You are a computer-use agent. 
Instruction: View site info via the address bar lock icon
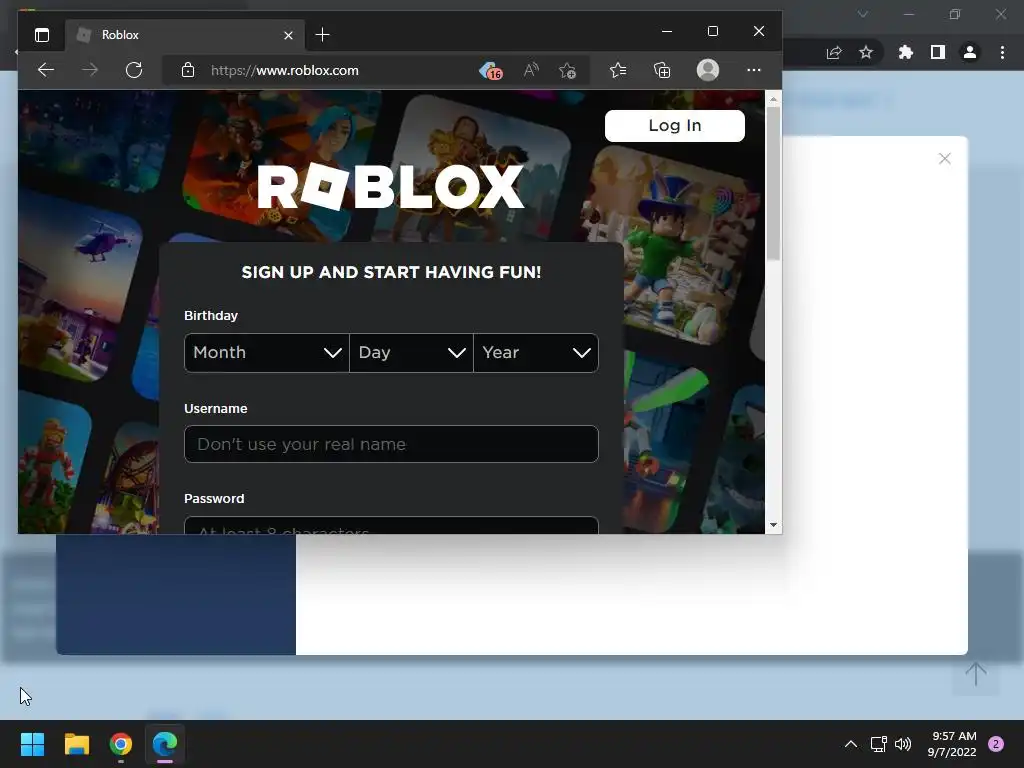point(188,70)
